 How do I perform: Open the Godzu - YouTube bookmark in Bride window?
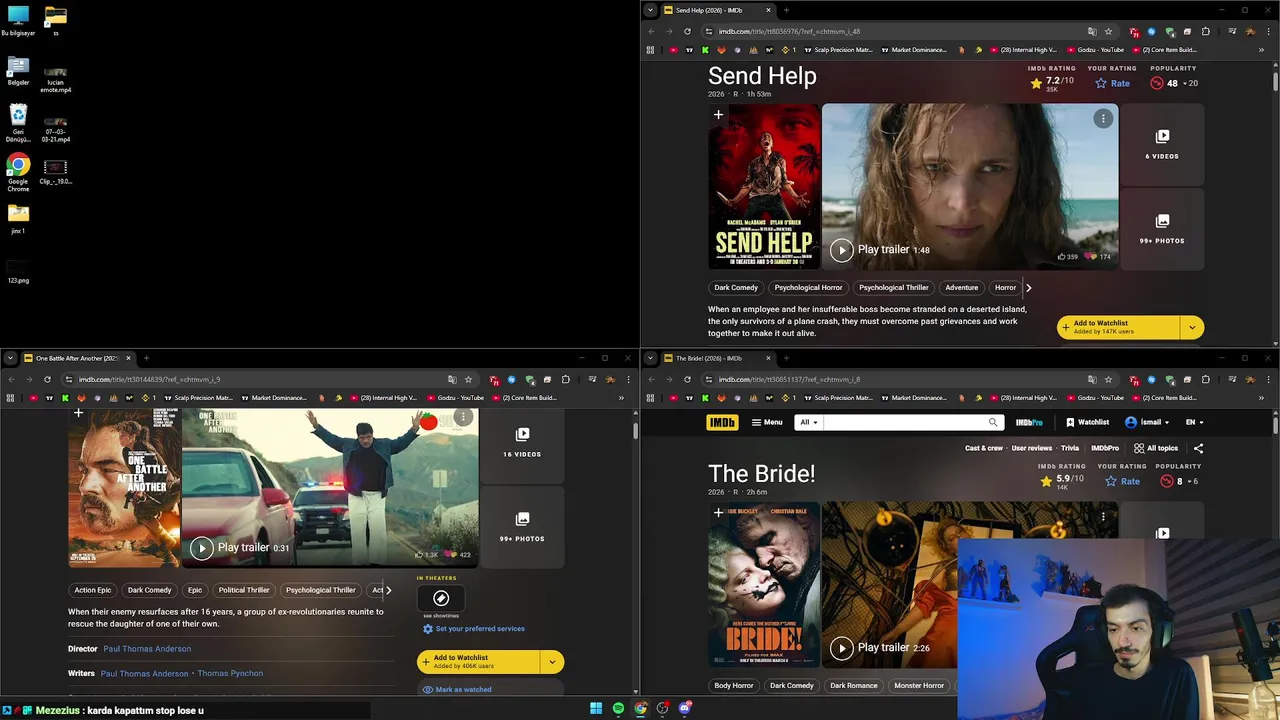(x=1095, y=398)
